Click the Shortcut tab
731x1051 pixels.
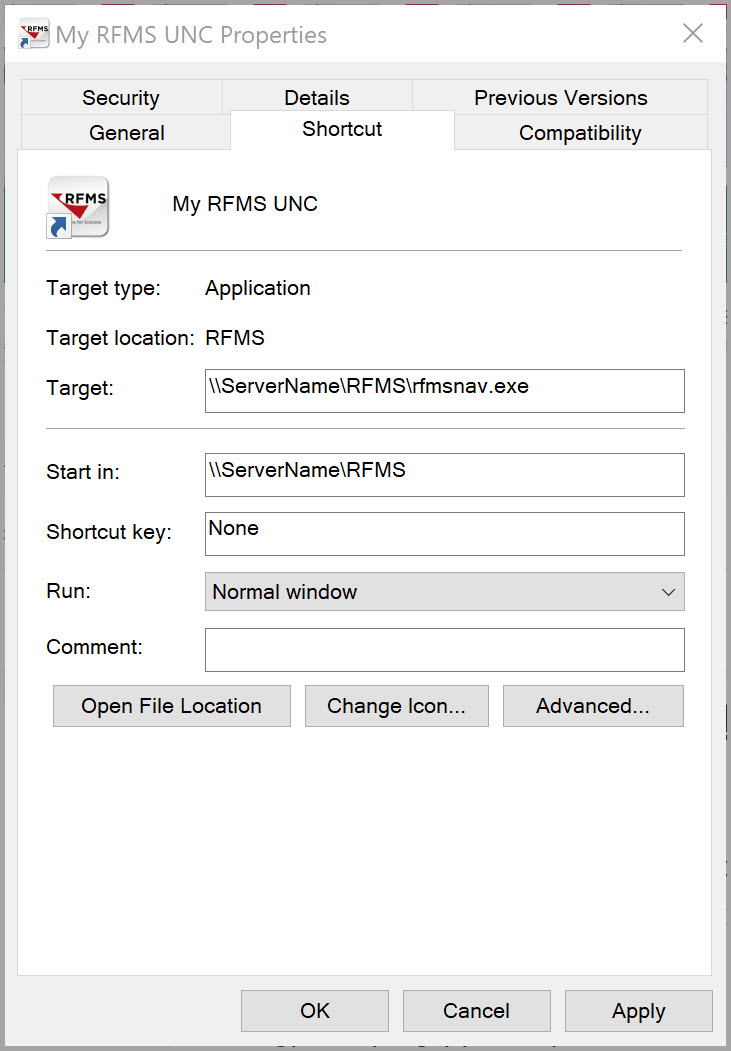pyautogui.click(x=342, y=129)
